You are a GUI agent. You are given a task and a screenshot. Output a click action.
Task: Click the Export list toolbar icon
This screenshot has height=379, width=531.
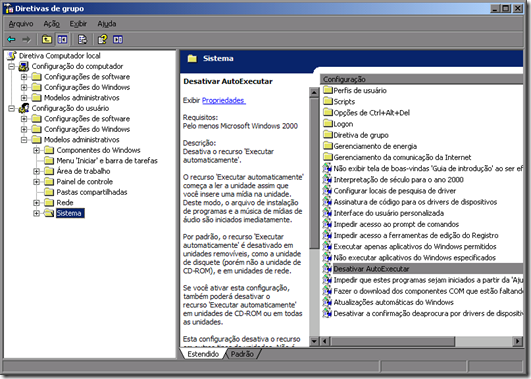point(82,40)
